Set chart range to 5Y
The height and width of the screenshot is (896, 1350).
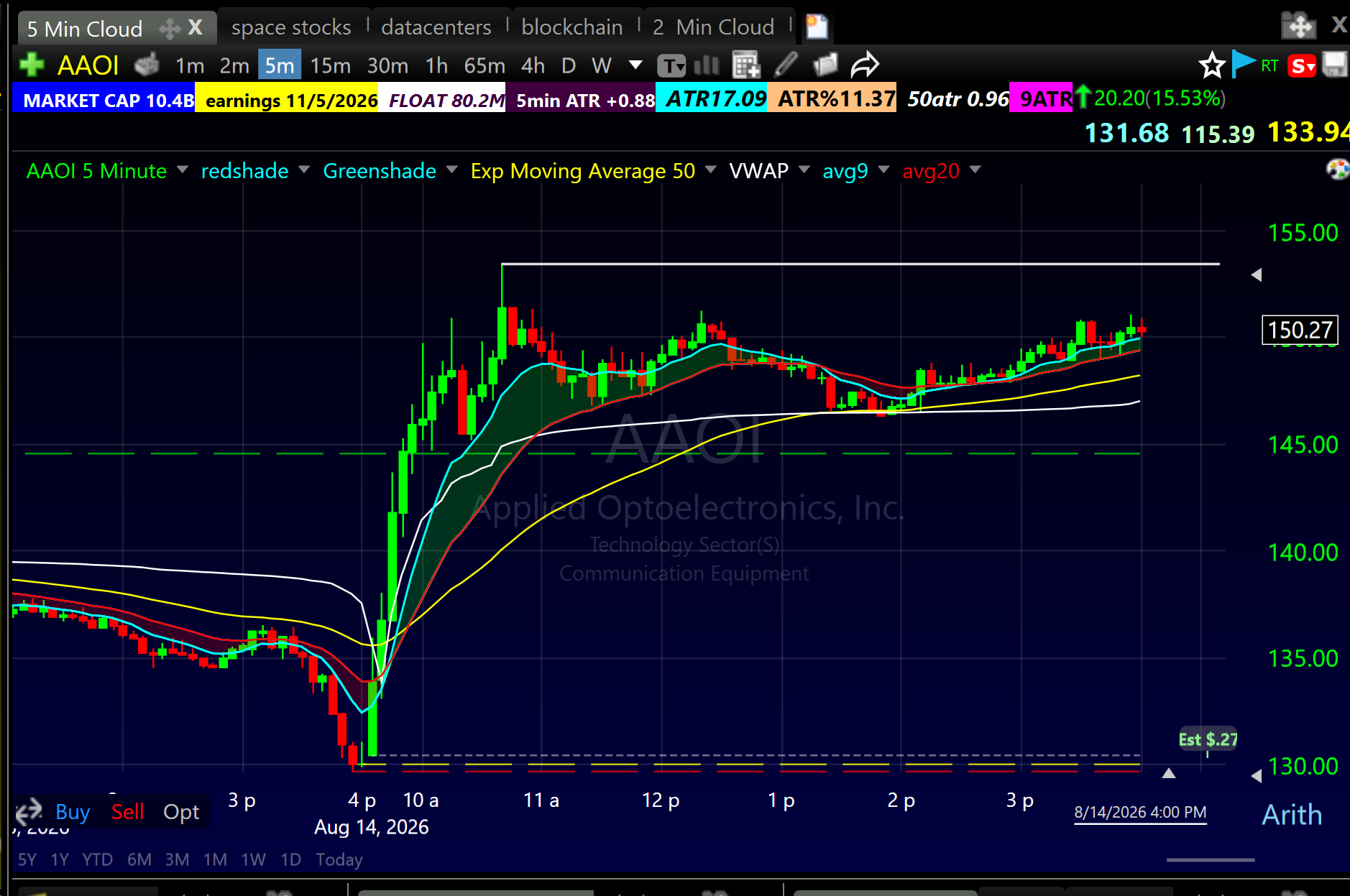point(27,859)
